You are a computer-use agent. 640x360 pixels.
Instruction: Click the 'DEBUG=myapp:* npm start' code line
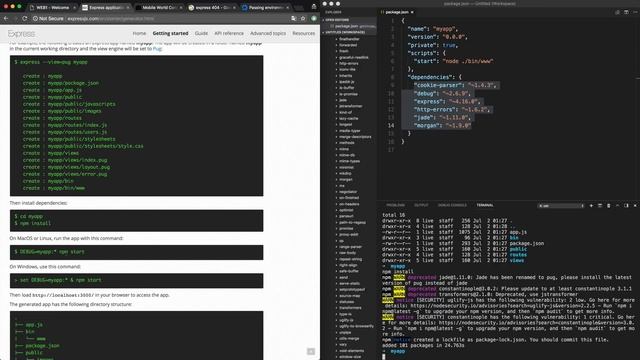tap(49, 252)
